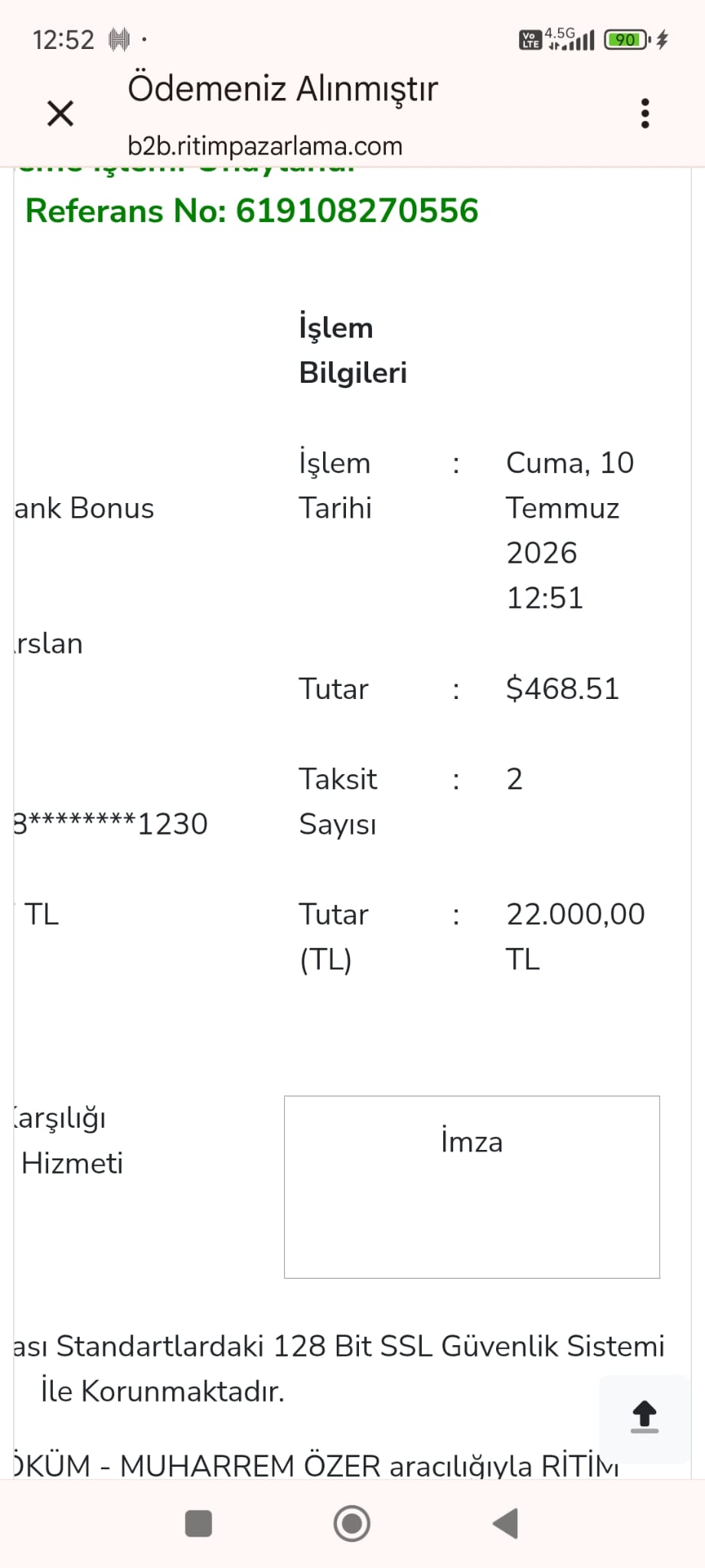Tap the 22.000,00 TL amount value

pyautogui.click(x=576, y=936)
